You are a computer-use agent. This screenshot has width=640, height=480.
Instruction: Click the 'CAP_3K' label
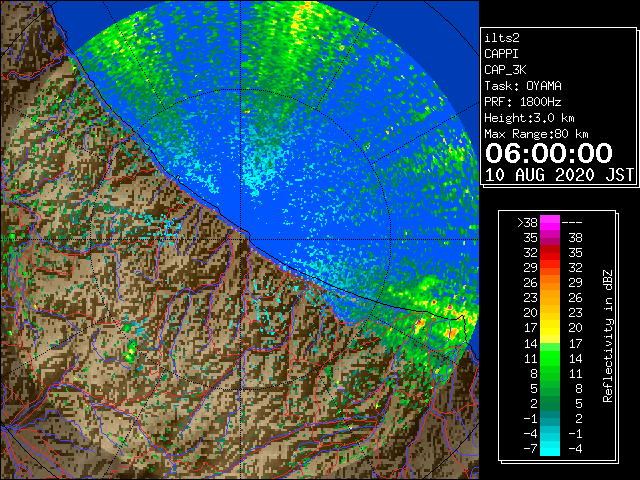[x=505, y=70]
